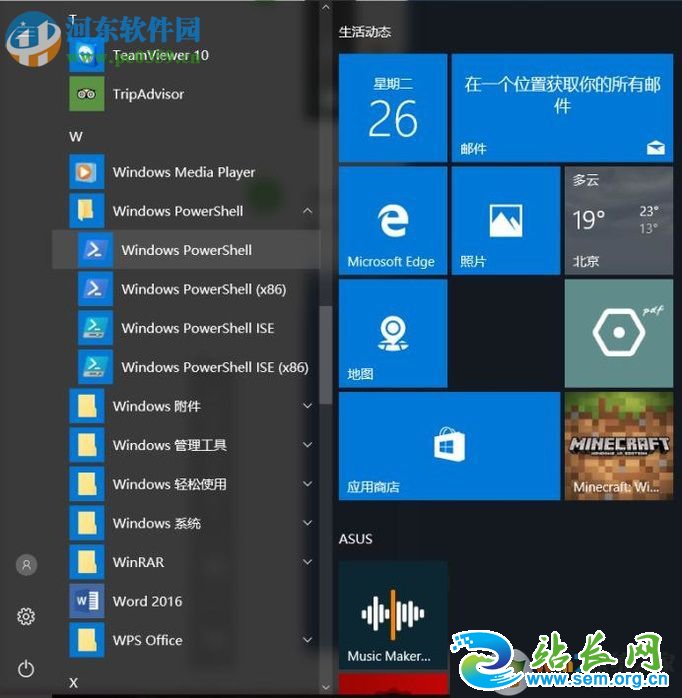Image resolution: width=682 pixels, height=698 pixels.
Task: Open the calendar tile showing 26
Action: coord(393,108)
